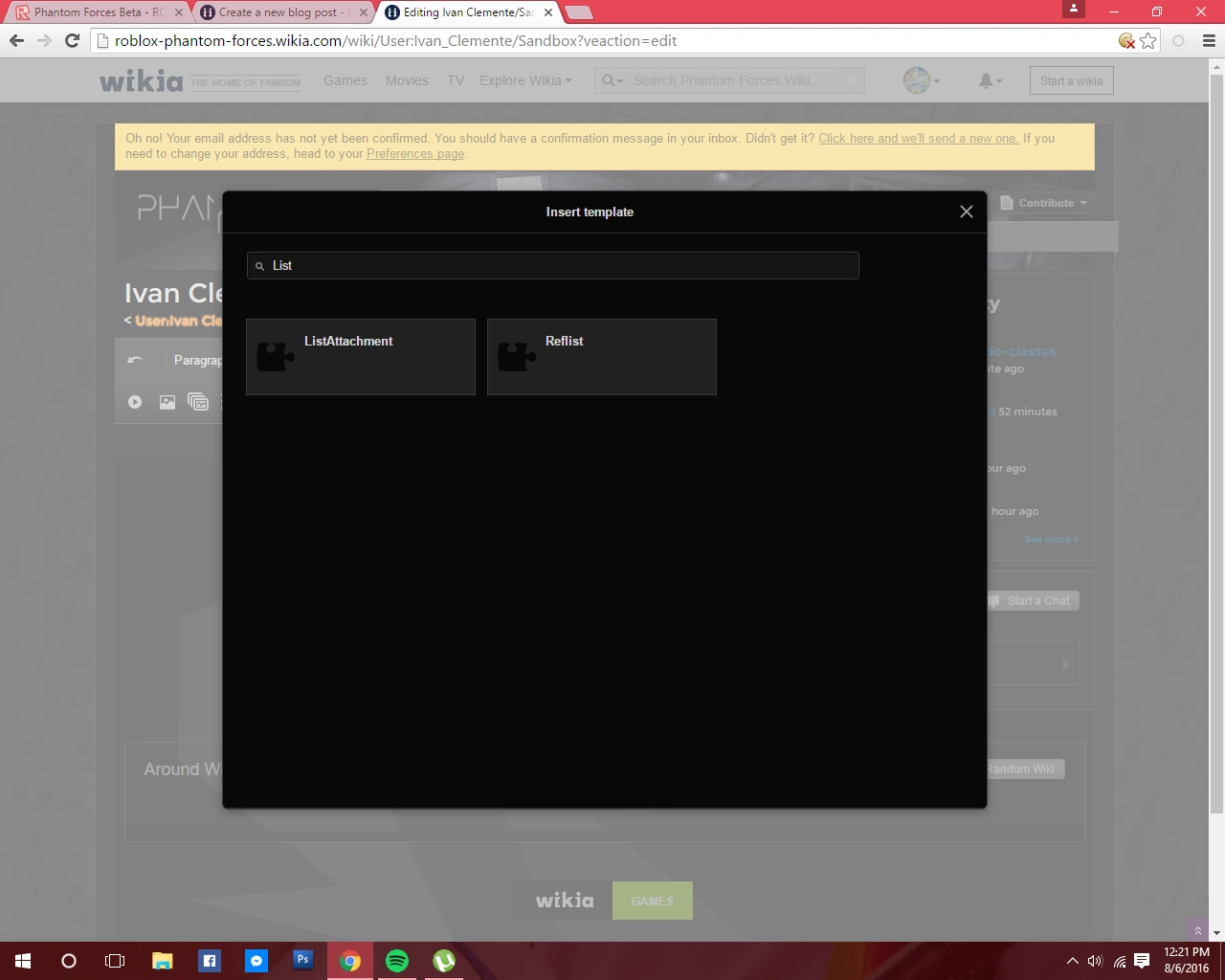Open Spotify from the taskbar
Image resolution: width=1225 pixels, height=980 pixels.
[x=397, y=961]
